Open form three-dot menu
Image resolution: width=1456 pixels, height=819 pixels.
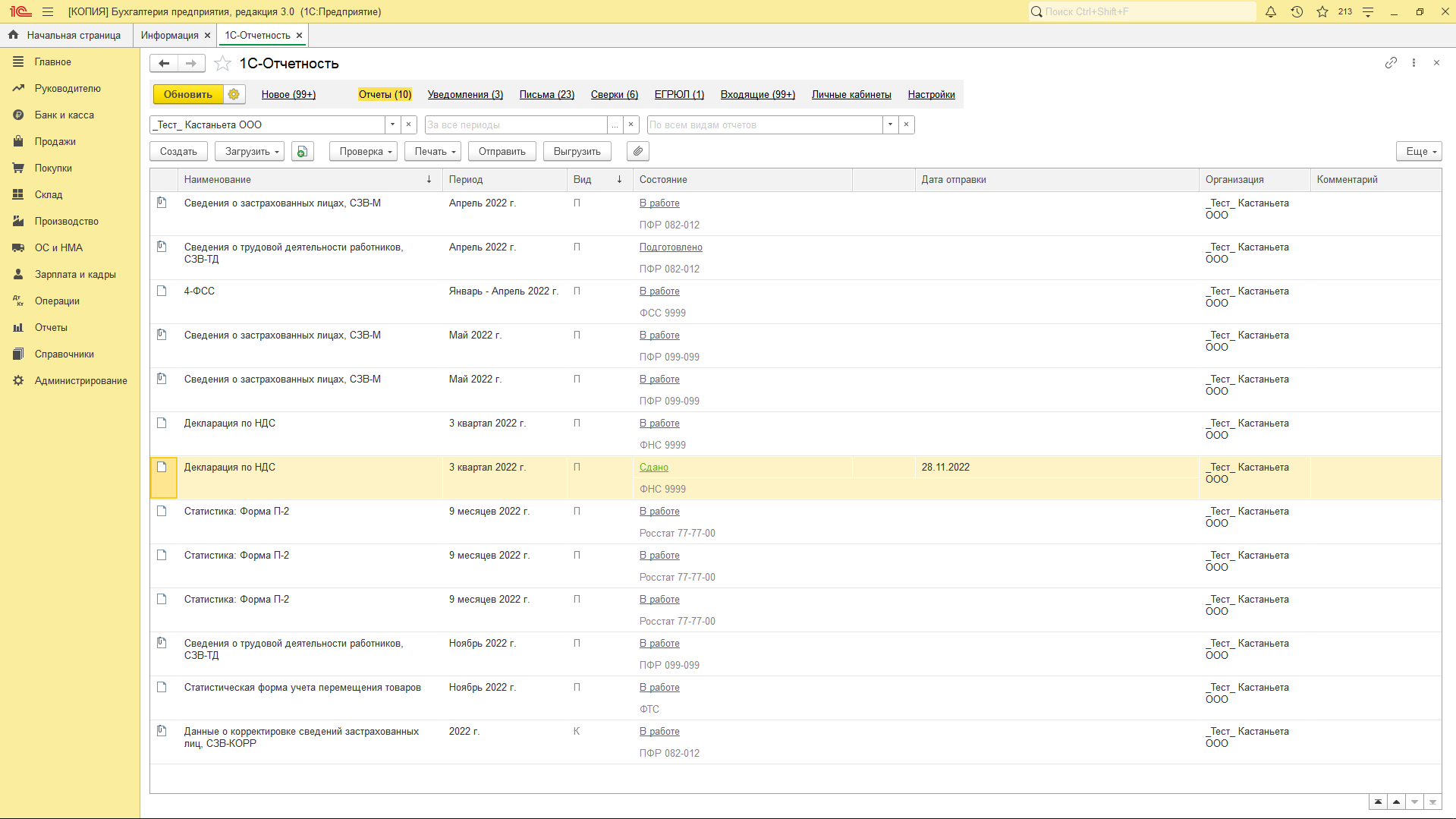1414,63
